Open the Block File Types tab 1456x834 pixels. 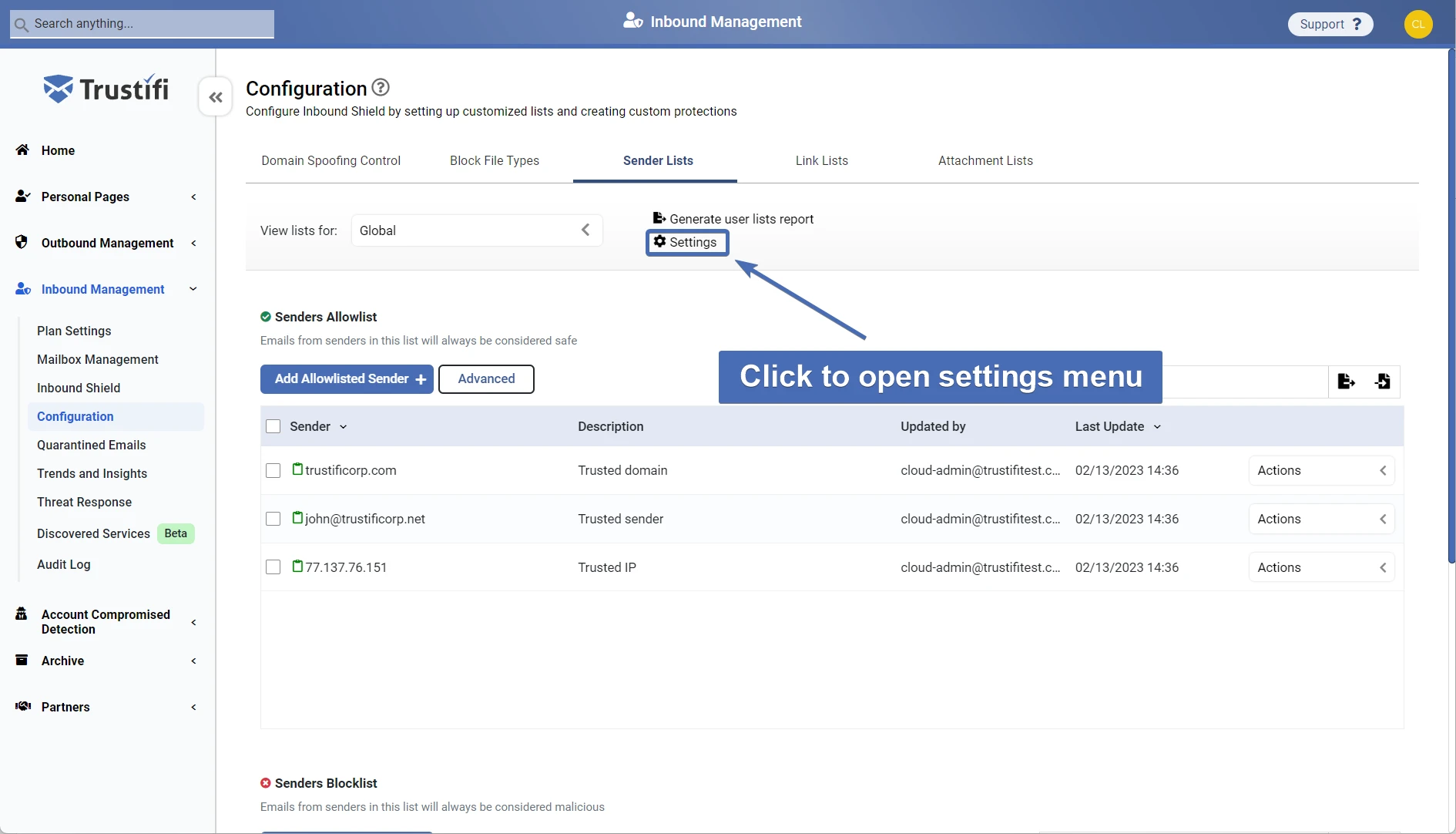point(494,160)
